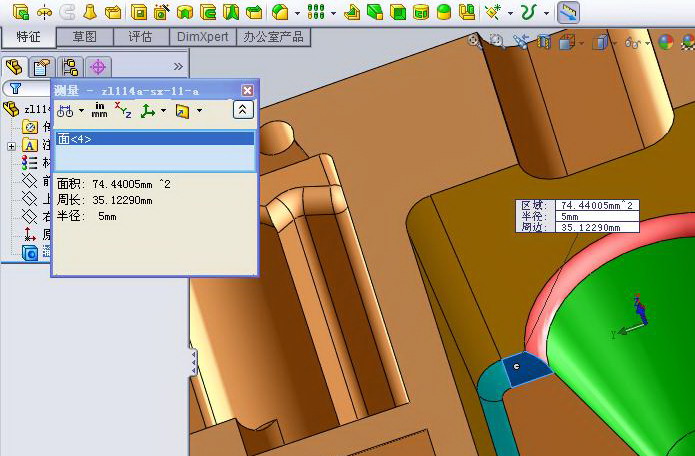
Task: Expand the Linear Pattern dropdown arrow
Action: tap(333, 13)
